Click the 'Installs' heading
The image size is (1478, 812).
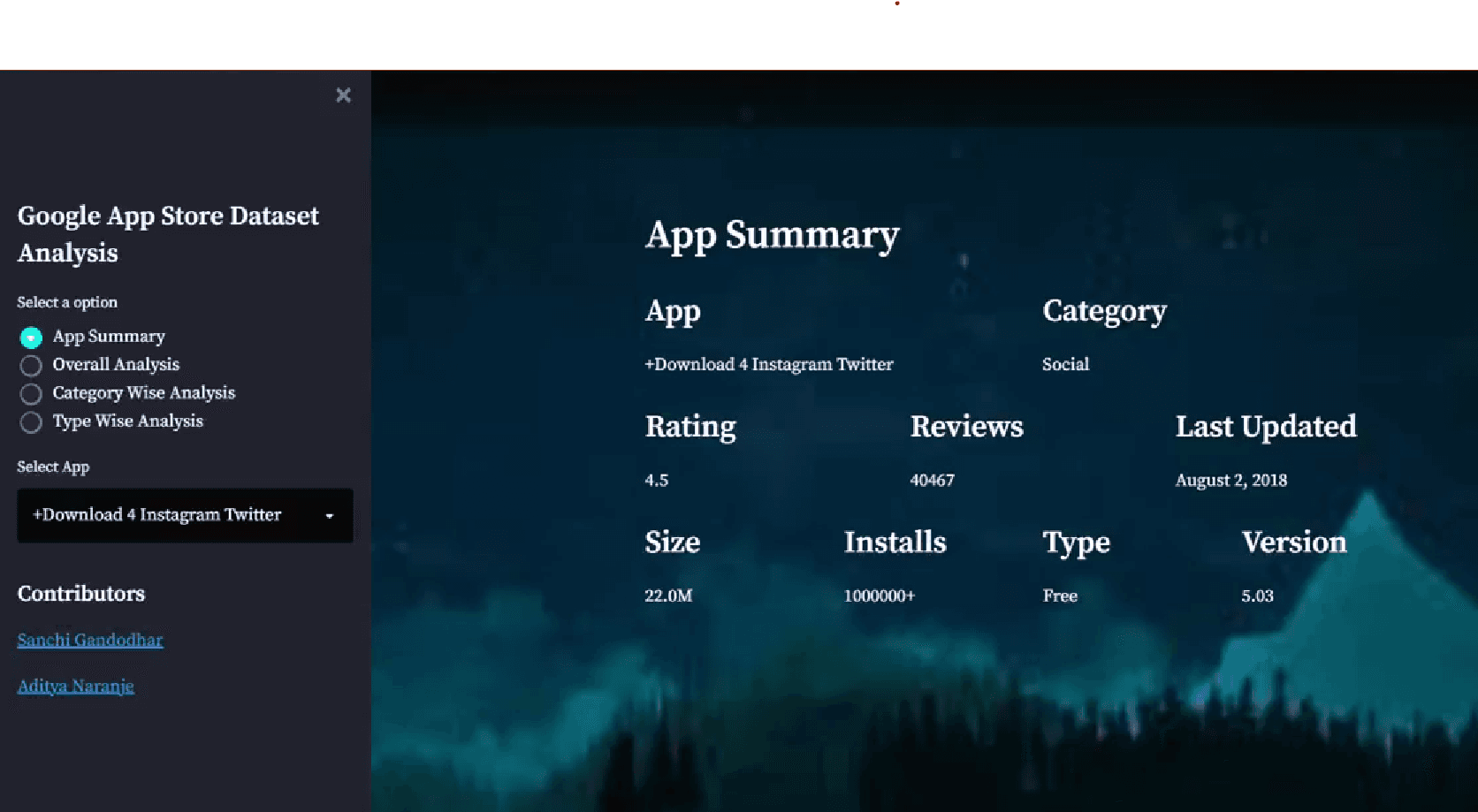point(895,542)
